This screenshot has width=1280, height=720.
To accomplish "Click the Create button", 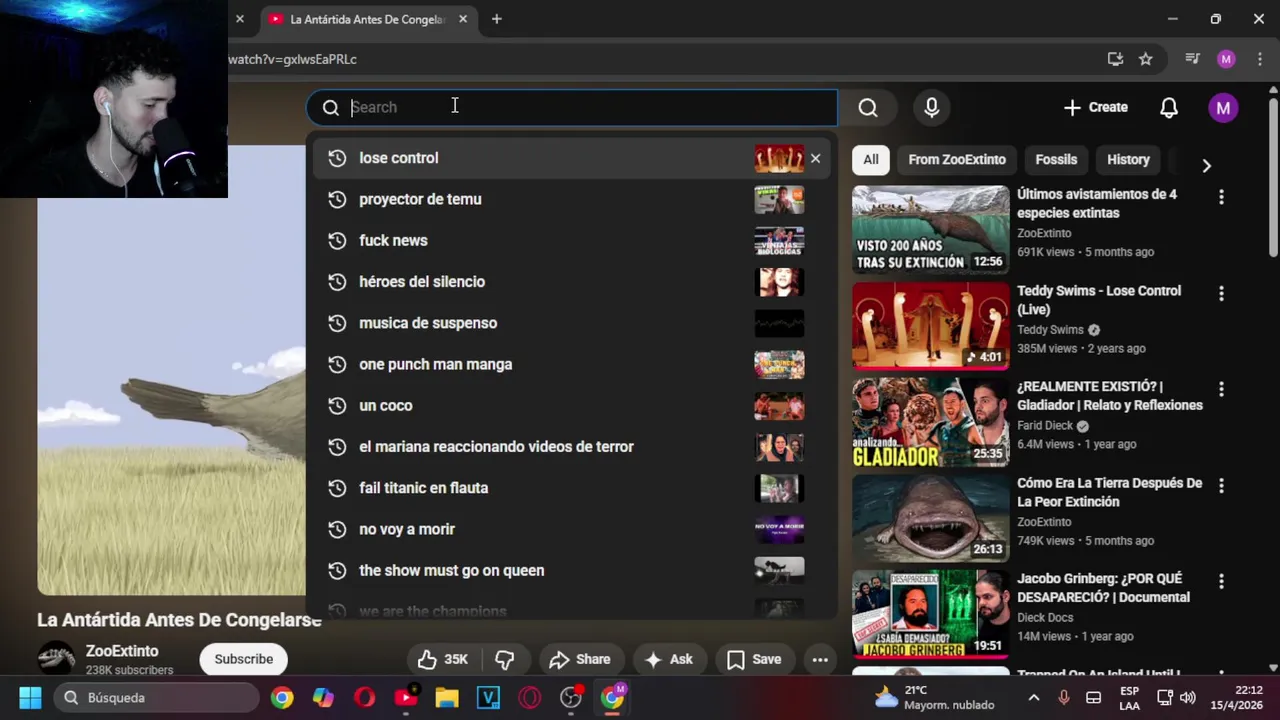I will point(1095,108).
